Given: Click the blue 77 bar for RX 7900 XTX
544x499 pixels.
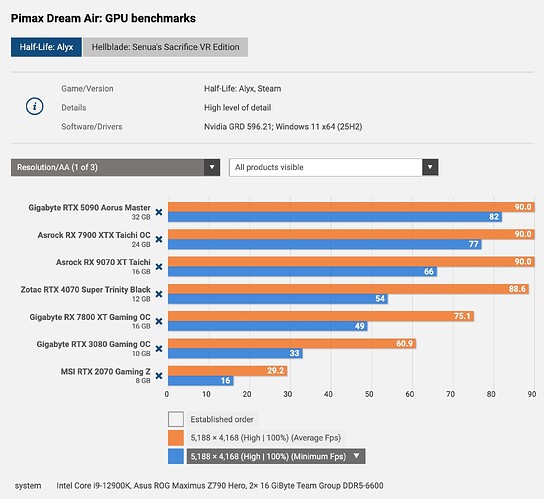Looking at the screenshot, I should point(325,244).
